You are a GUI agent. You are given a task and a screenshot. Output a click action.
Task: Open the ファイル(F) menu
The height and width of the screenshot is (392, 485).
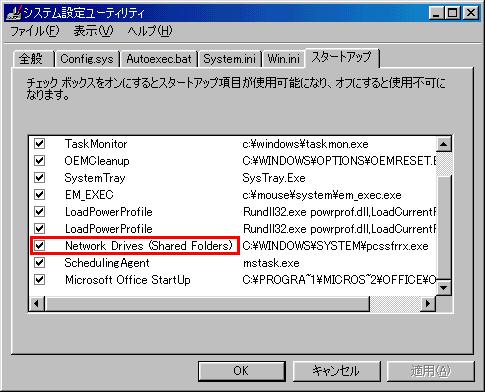click(35, 31)
